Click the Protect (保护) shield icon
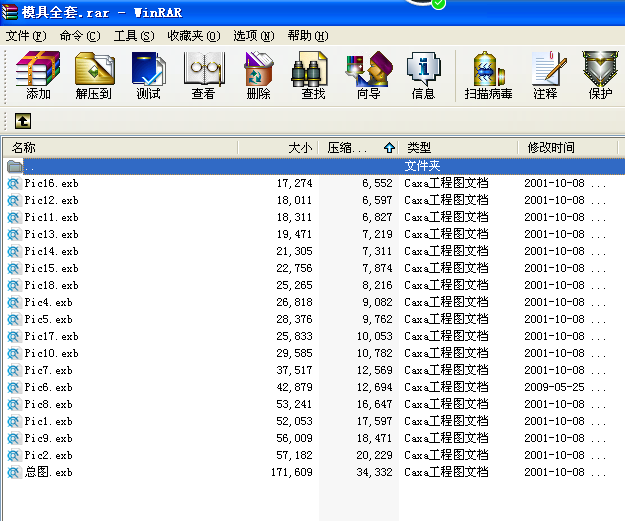The height and width of the screenshot is (521, 625). click(x=600, y=75)
